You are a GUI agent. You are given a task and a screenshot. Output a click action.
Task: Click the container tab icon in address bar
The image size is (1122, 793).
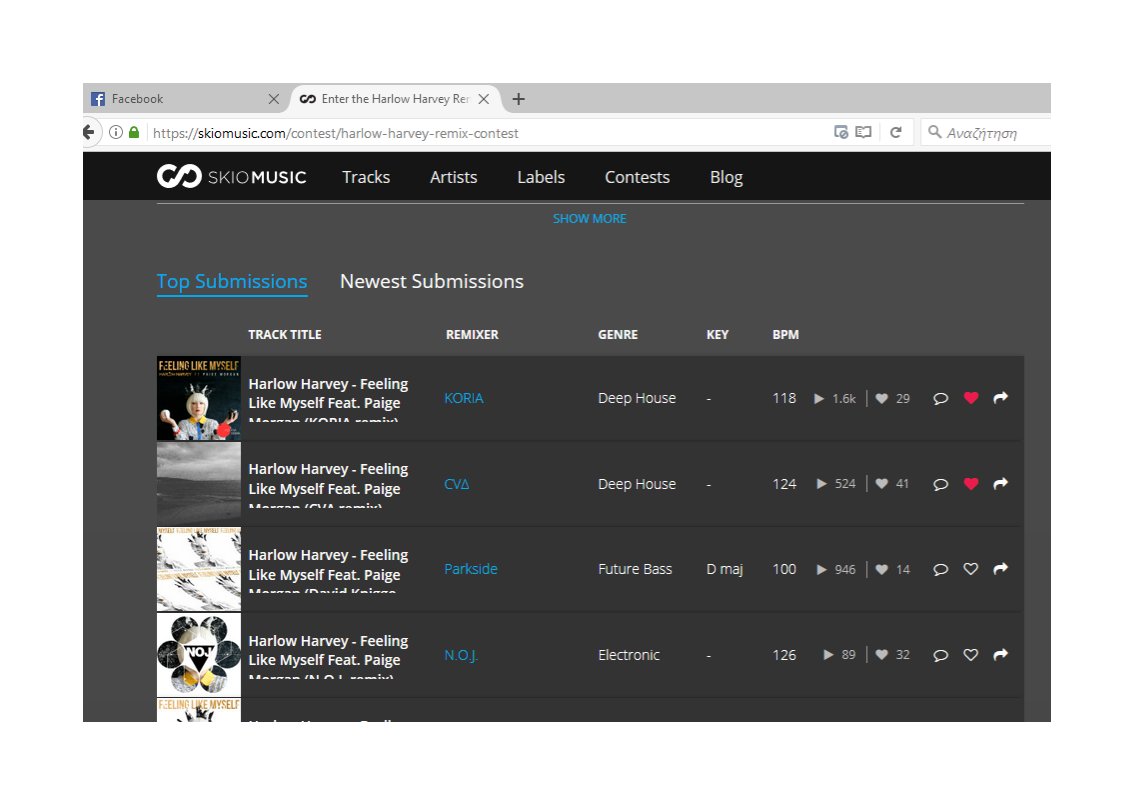click(841, 132)
